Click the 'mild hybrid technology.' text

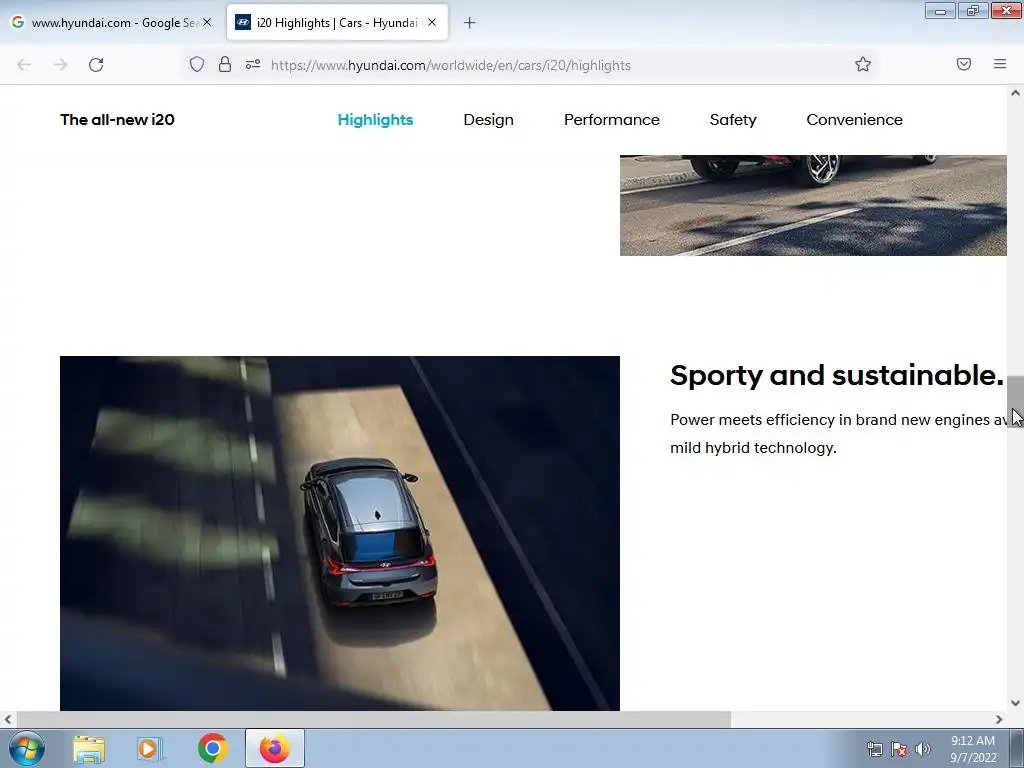[x=753, y=448]
